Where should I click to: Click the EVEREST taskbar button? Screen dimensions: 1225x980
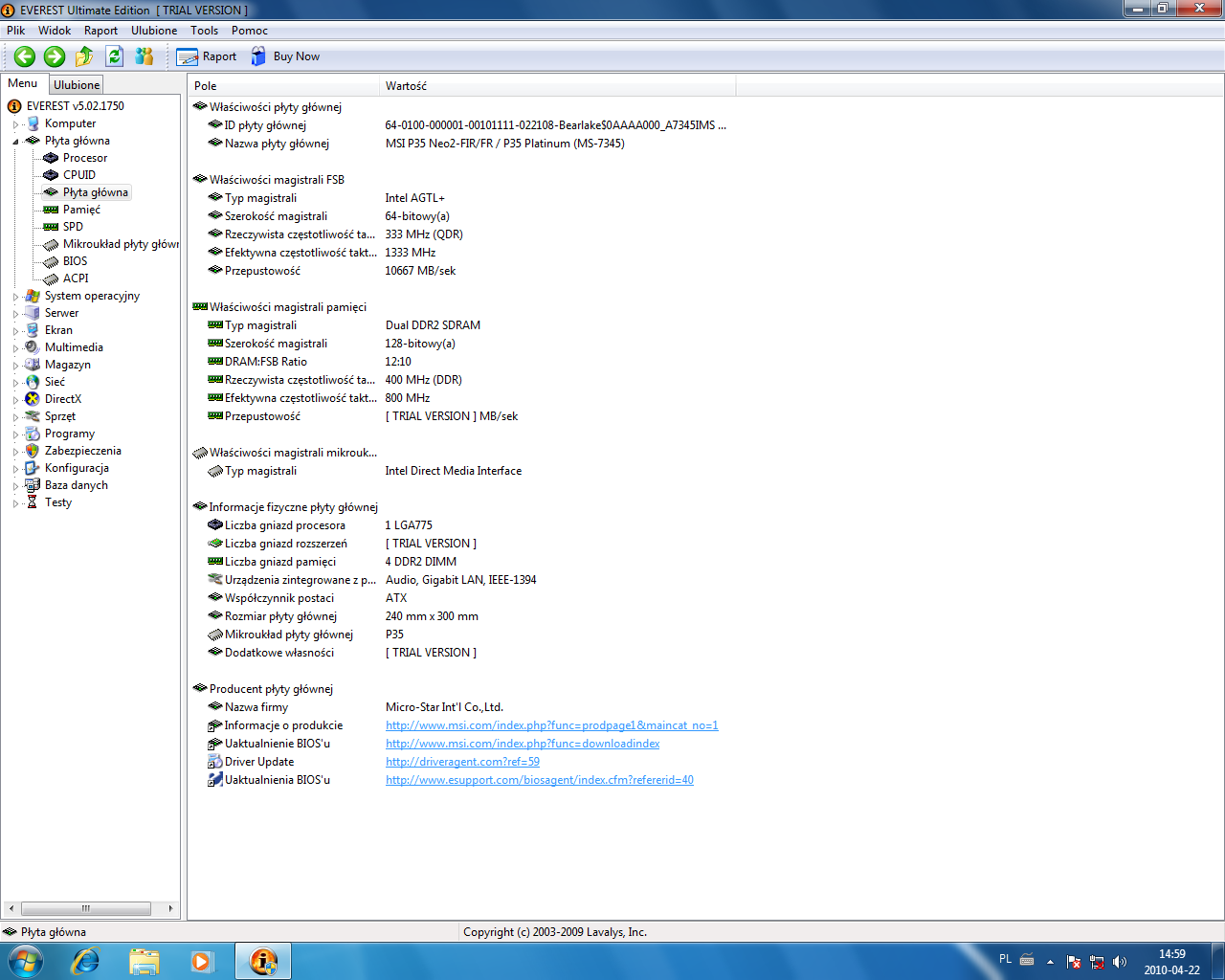[x=263, y=961]
